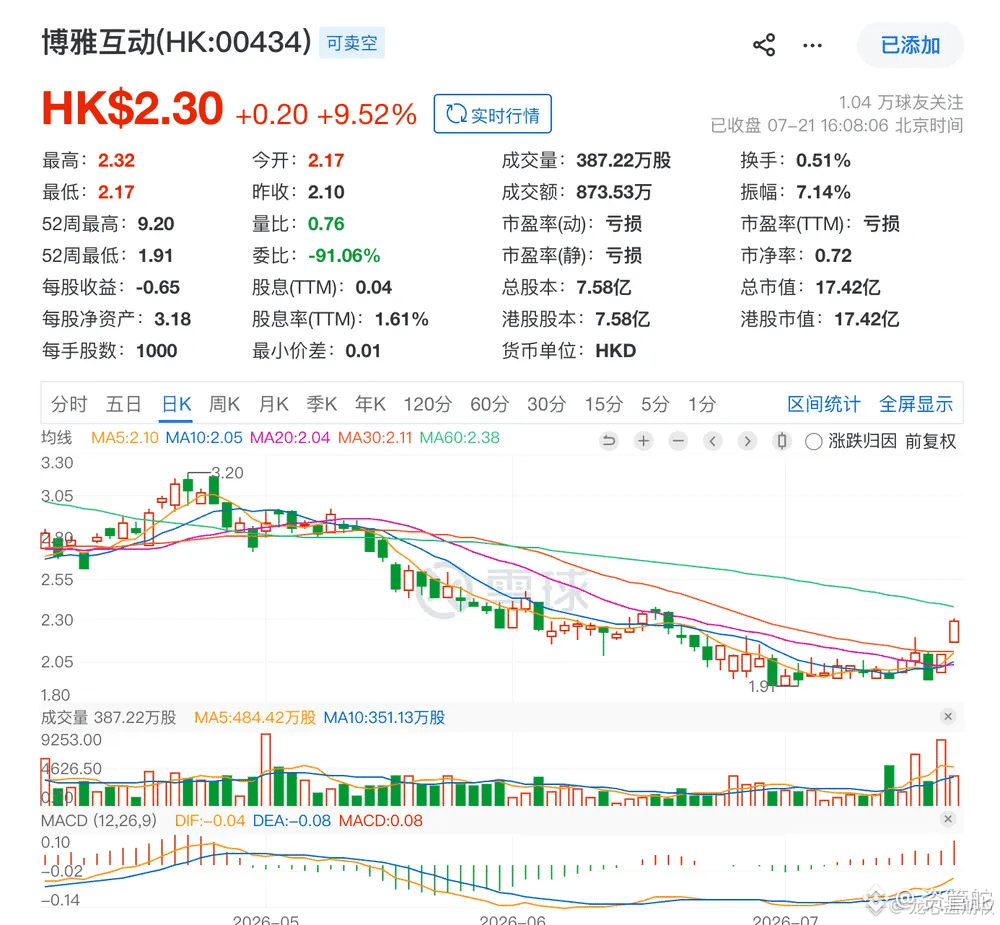Switch to 五日 chart tab

pos(124,404)
